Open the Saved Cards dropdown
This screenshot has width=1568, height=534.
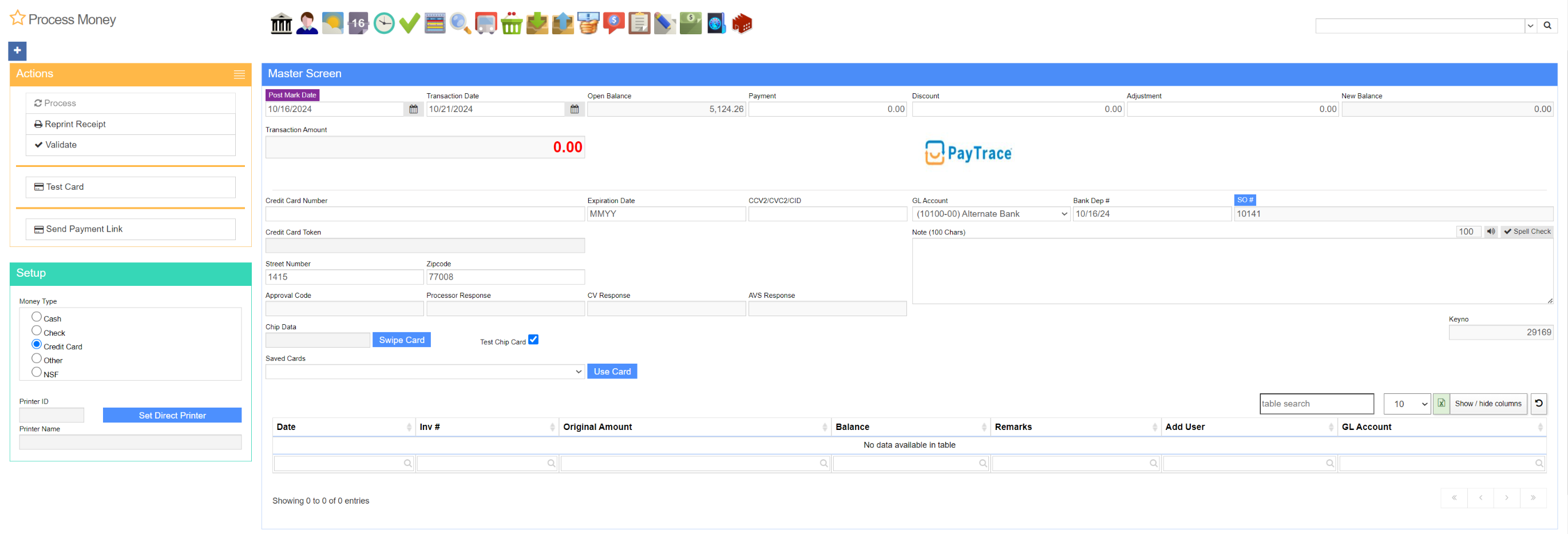(x=425, y=372)
